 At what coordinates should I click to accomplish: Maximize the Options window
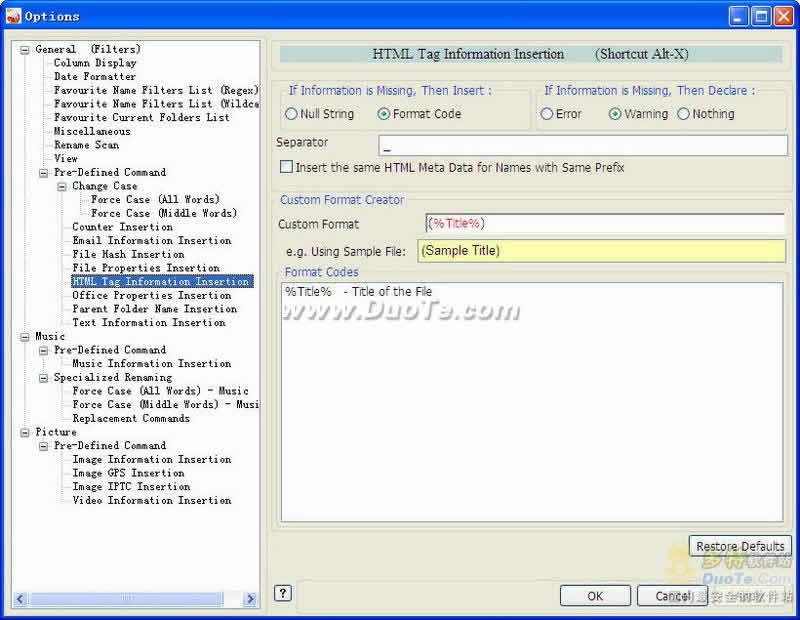coord(761,17)
